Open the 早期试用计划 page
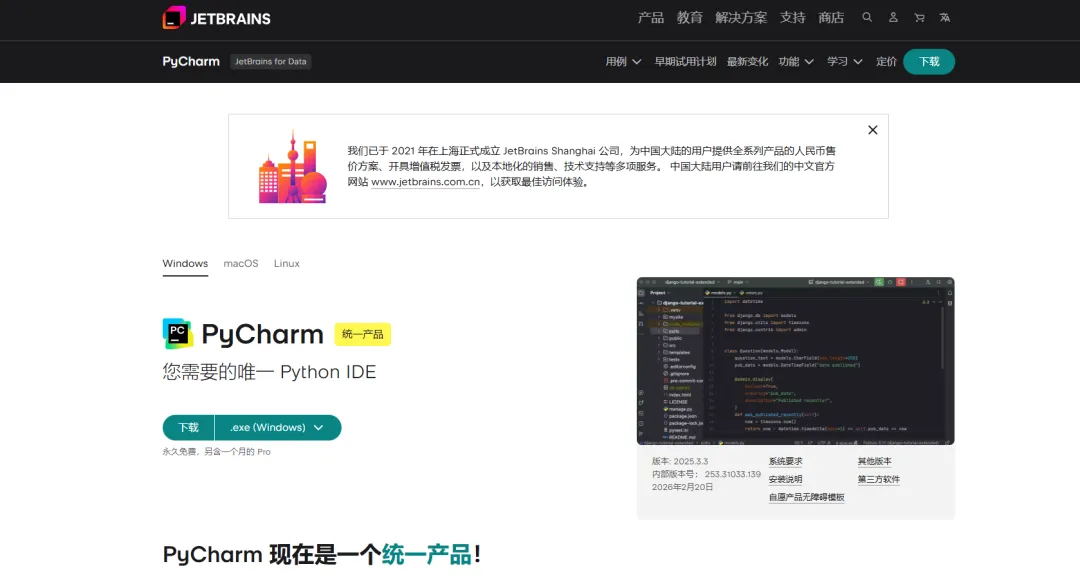This screenshot has width=1080, height=582. point(685,62)
